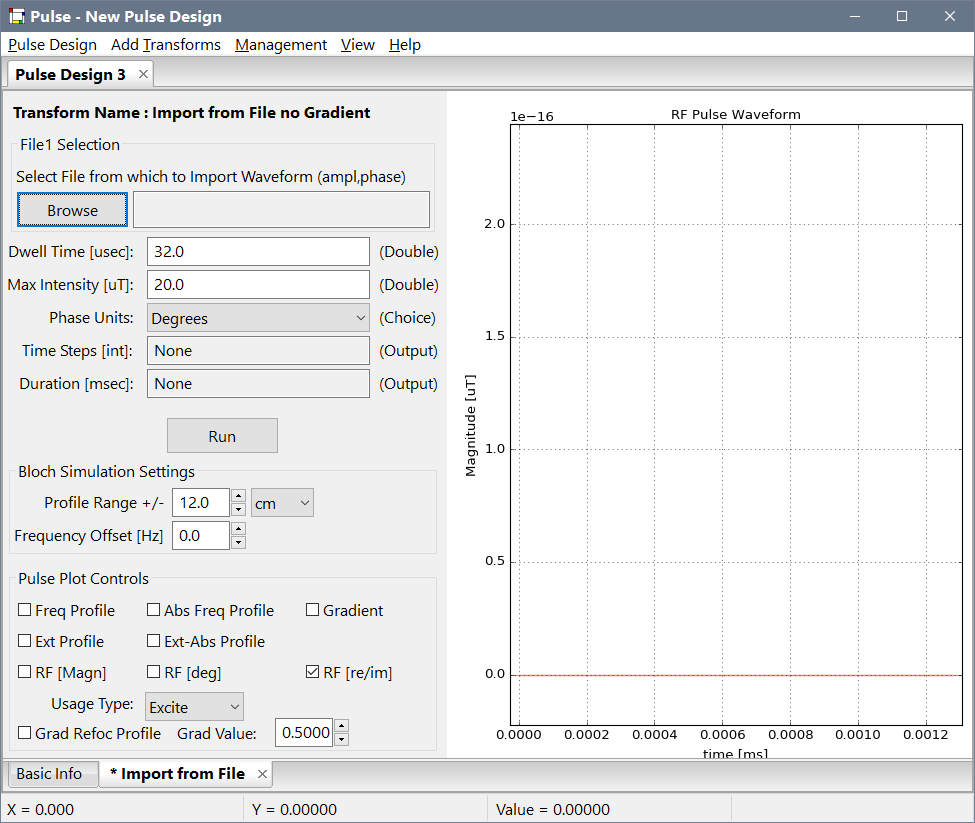
Task: Expand the Usage Type dropdown
Action: pyautogui.click(x=194, y=707)
